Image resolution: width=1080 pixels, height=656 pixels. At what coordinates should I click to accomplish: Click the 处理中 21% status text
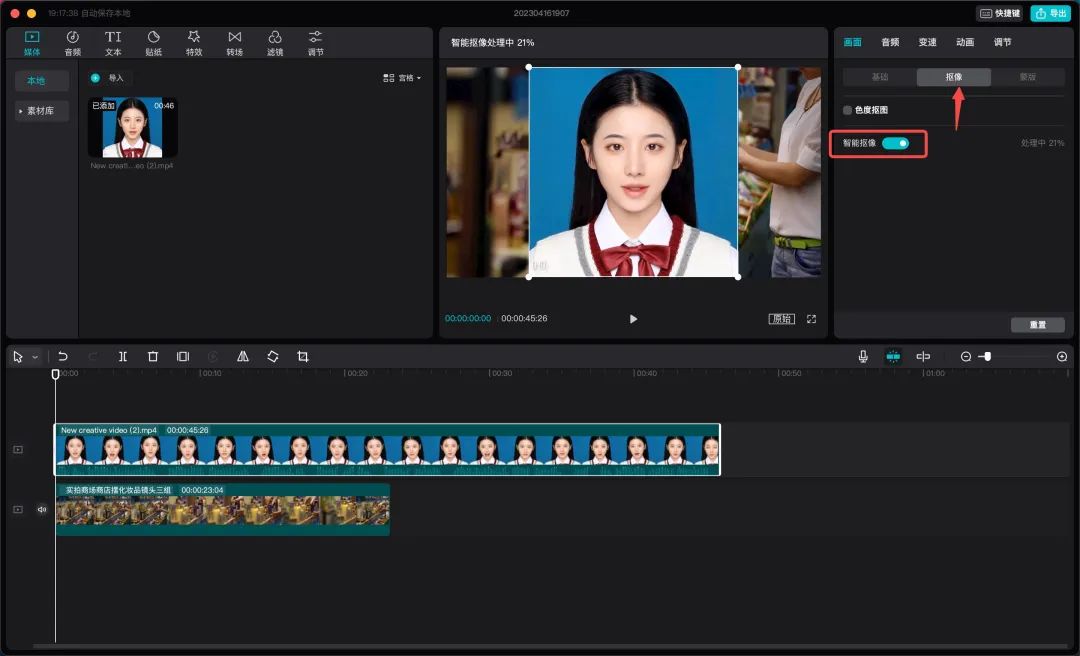click(1042, 143)
